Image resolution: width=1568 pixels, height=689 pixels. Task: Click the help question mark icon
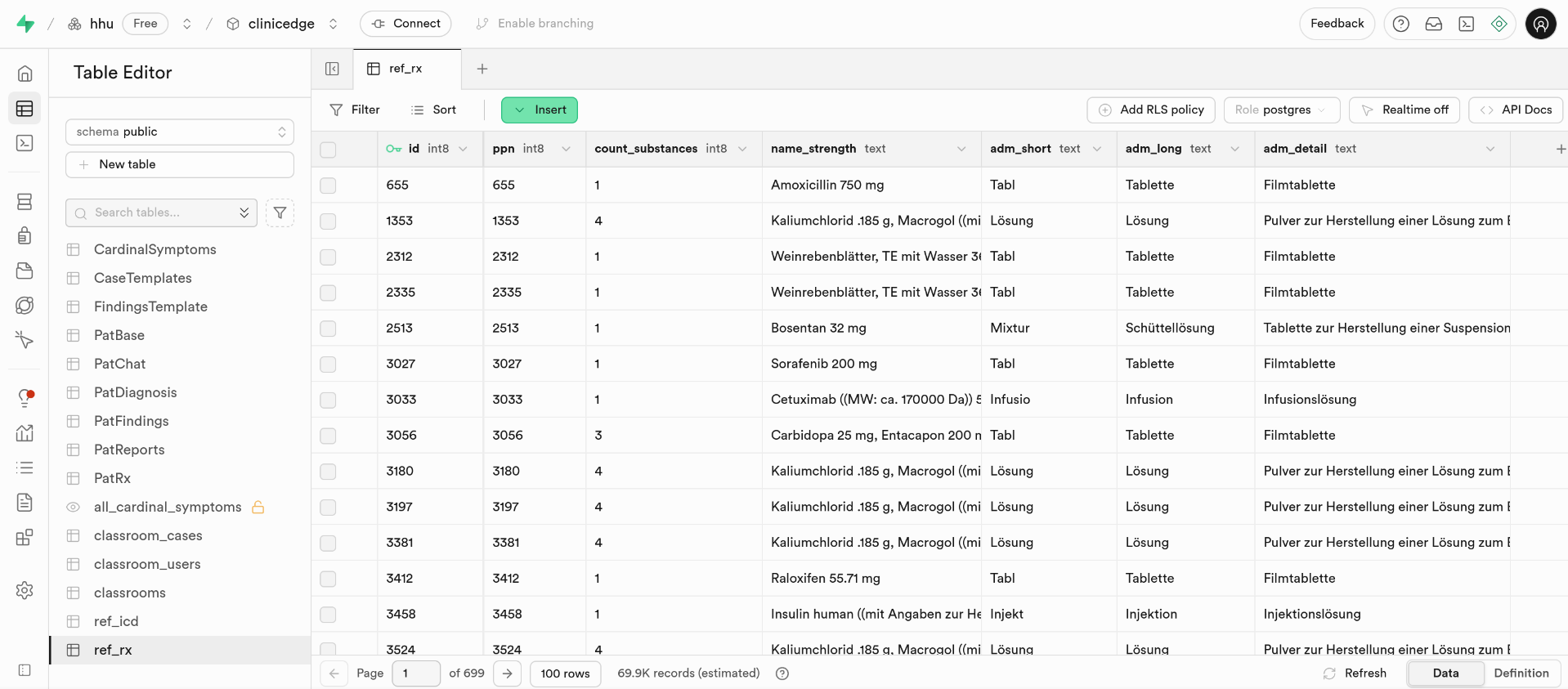[1400, 24]
